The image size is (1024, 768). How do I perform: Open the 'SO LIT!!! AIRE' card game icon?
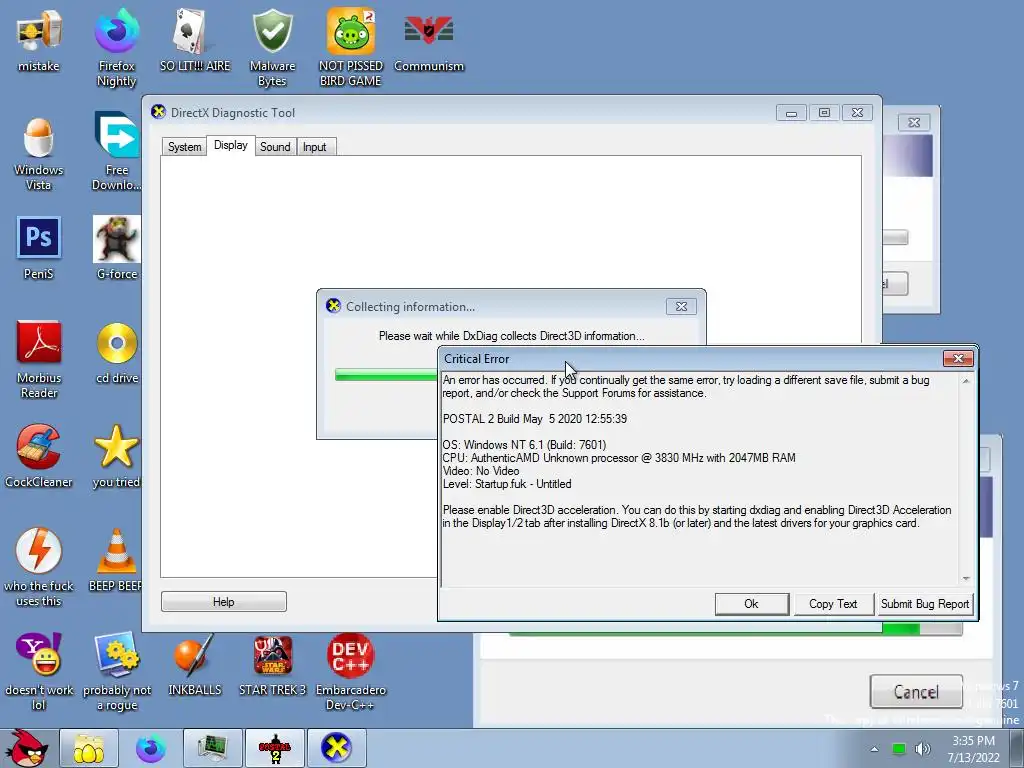pyautogui.click(x=195, y=40)
